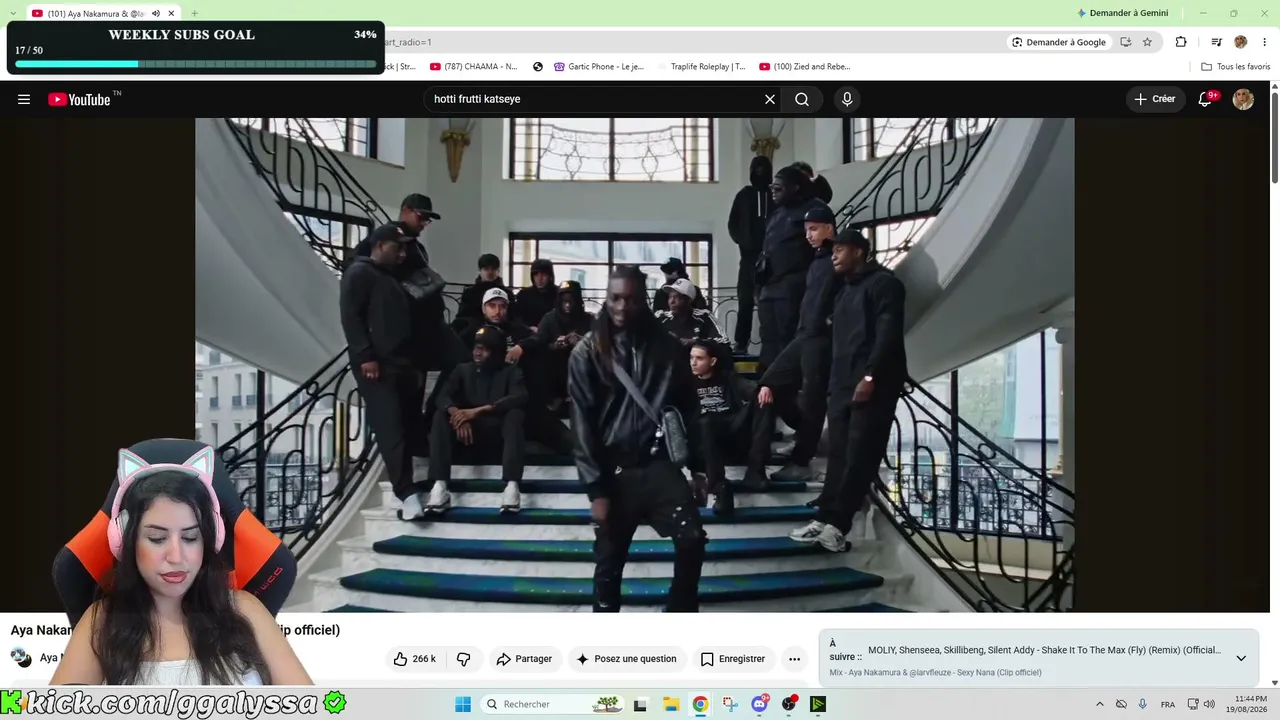Like the video with 266 k likes
The image size is (1280, 720).
coord(415,659)
